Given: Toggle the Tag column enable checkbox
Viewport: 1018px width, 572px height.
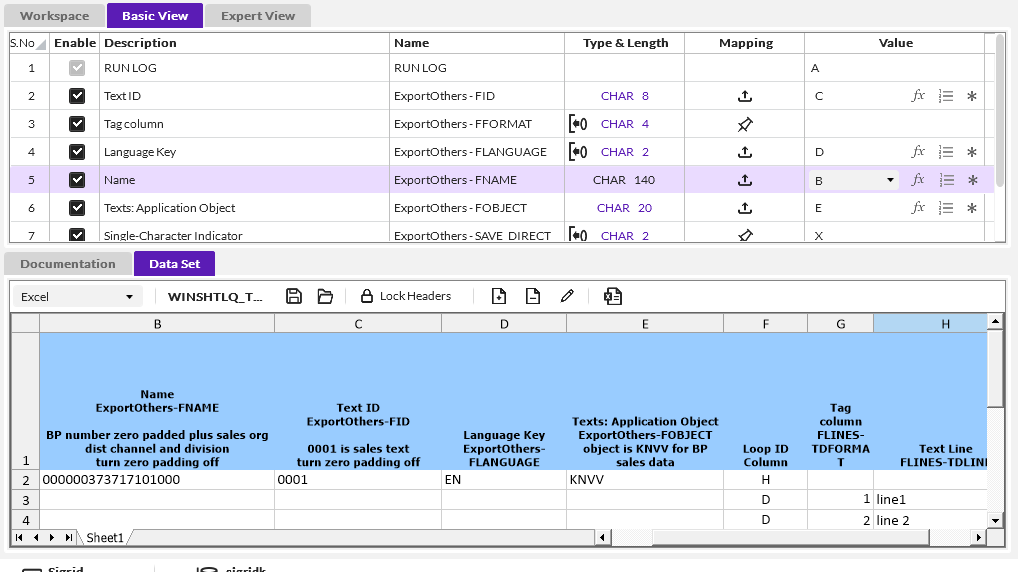Looking at the screenshot, I should [x=76, y=124].
